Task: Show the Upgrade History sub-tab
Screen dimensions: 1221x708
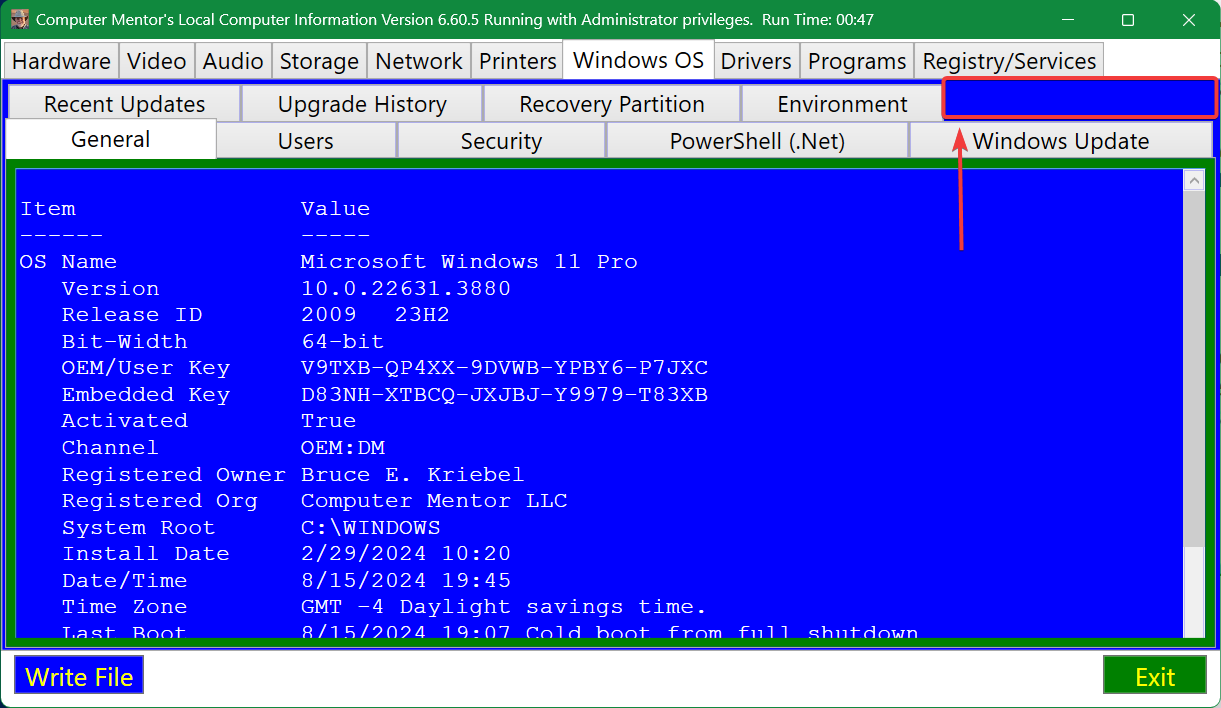Action: pos(362,104)
